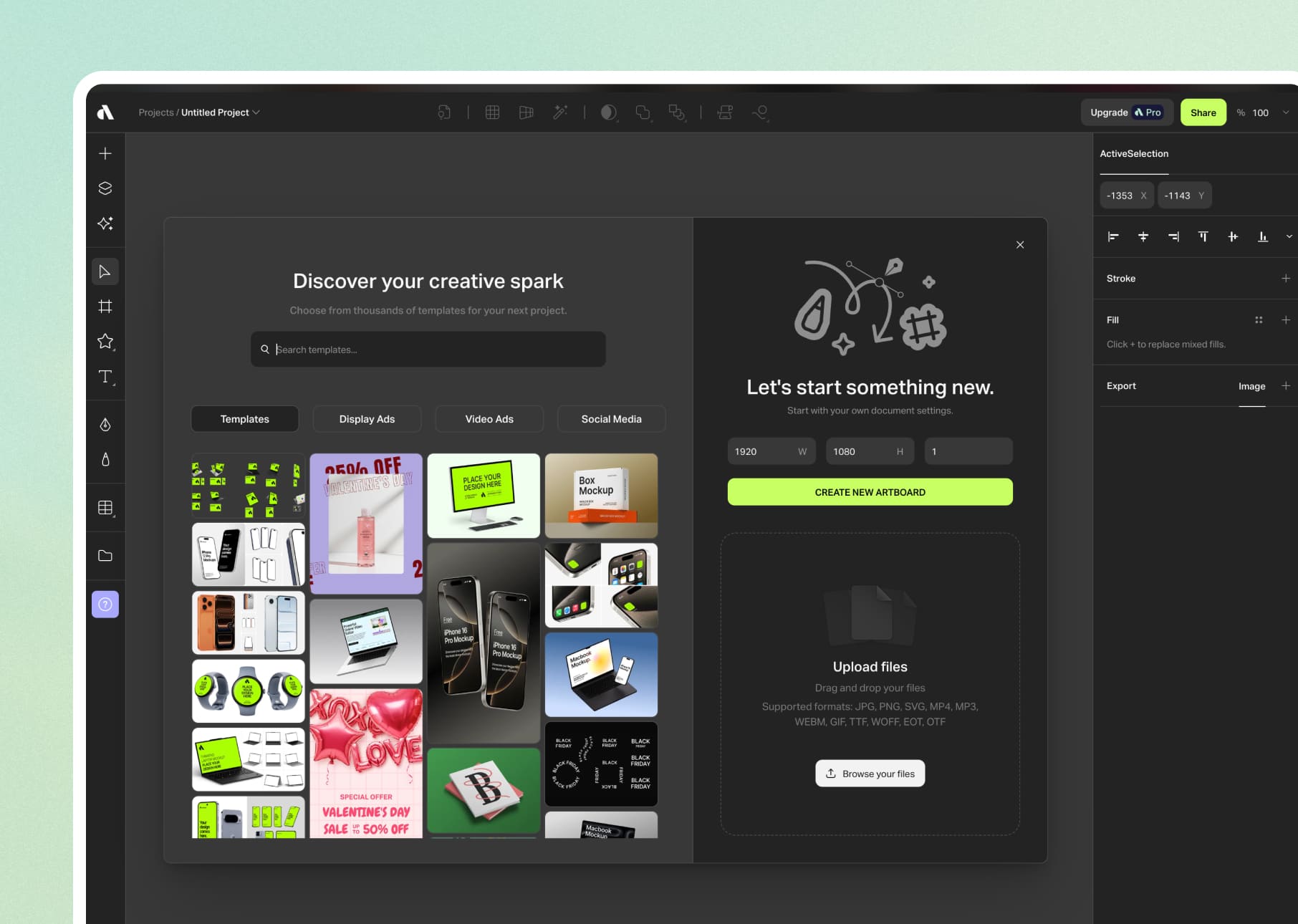Open the AI sparkle tools icon
Image resolution: width=1298 pixels, height=924 pixels.
pyautogui.click(x=105, y=223)
